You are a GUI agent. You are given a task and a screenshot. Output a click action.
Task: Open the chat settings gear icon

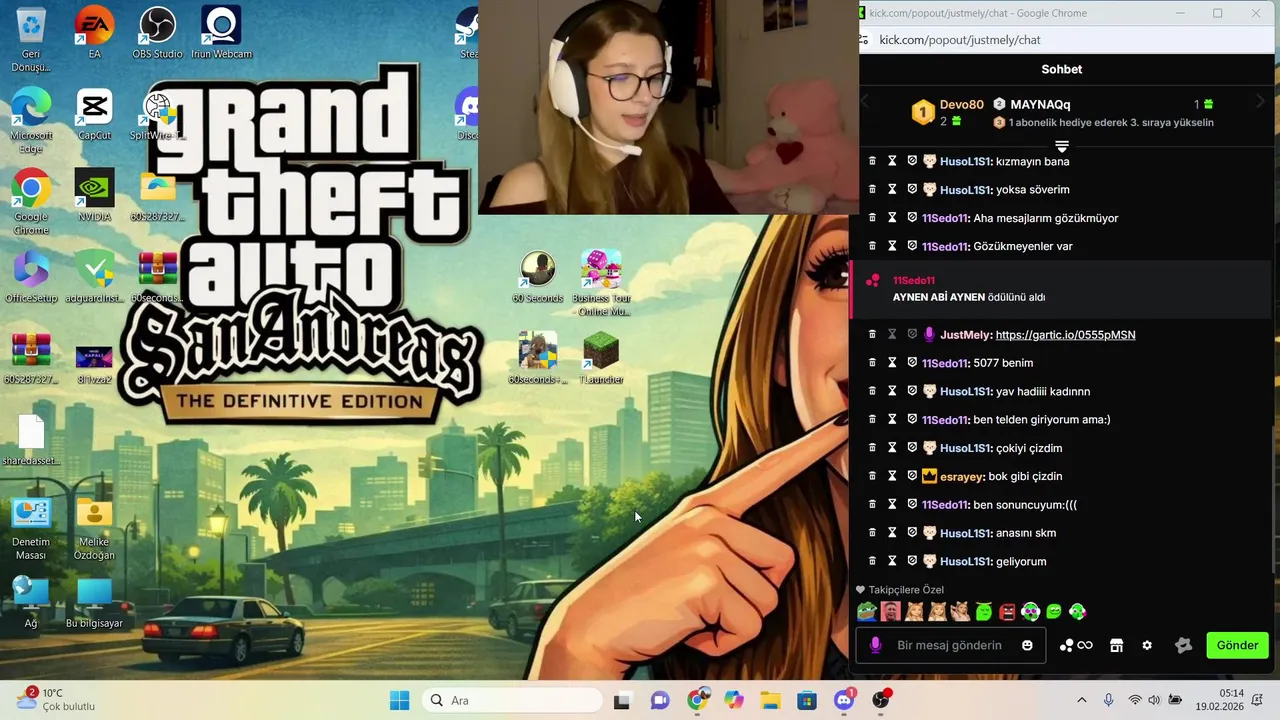pyautogui.click(x=1147, y=646)
